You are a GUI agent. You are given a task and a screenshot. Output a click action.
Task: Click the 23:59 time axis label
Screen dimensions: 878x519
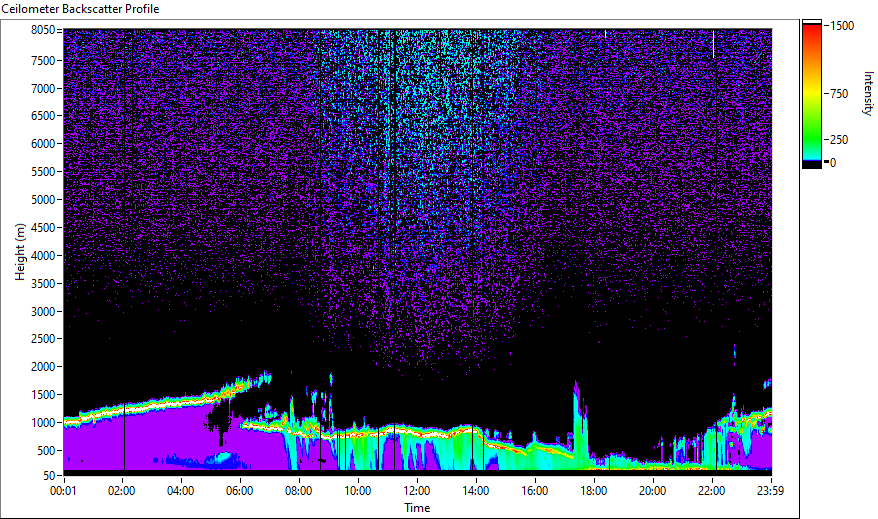[770, 491]
